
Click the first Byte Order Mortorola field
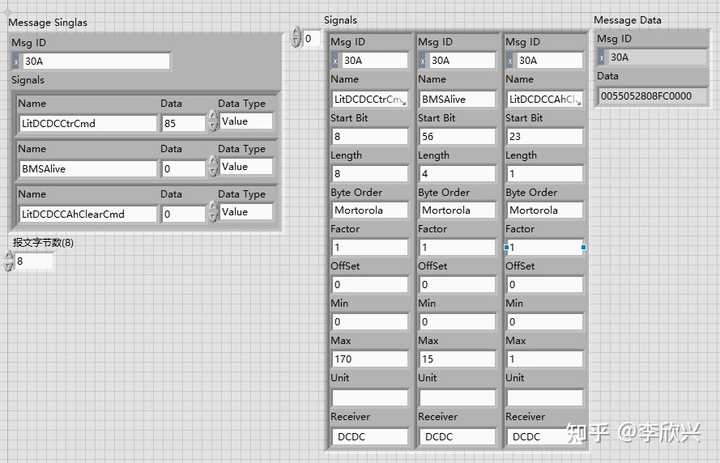370,210
